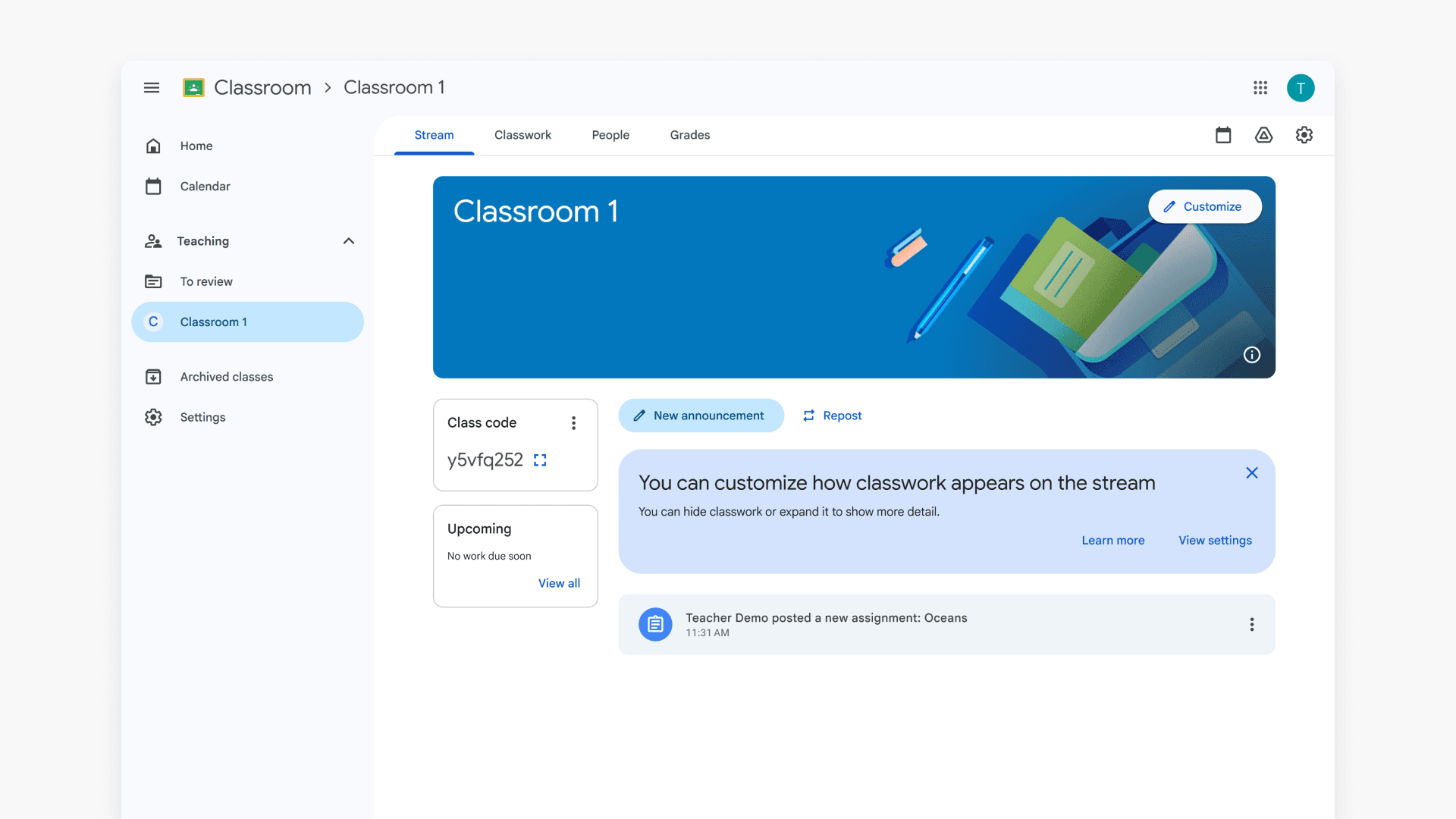
Task: Open the teacher account avatar
Action: pyautogui.click(x=1301, y=88)
